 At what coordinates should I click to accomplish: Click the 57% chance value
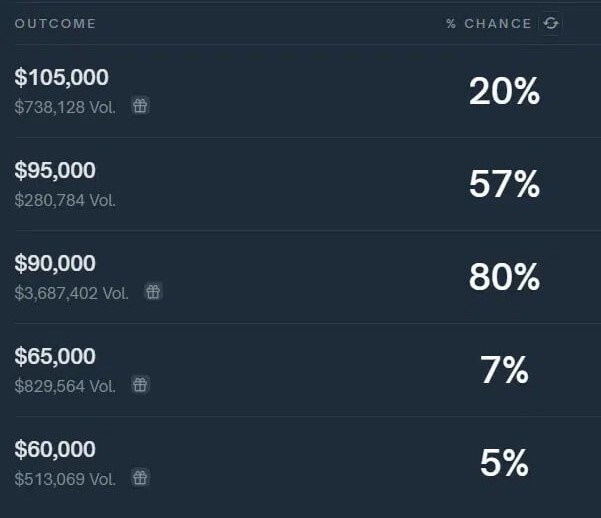(x=504, y=184)
